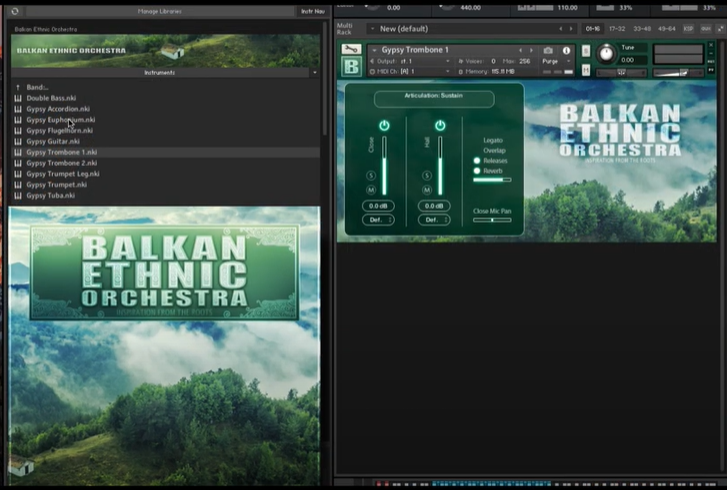Adjust the Reverb amount slider
The image size is (727, 490).
(492, 180)
